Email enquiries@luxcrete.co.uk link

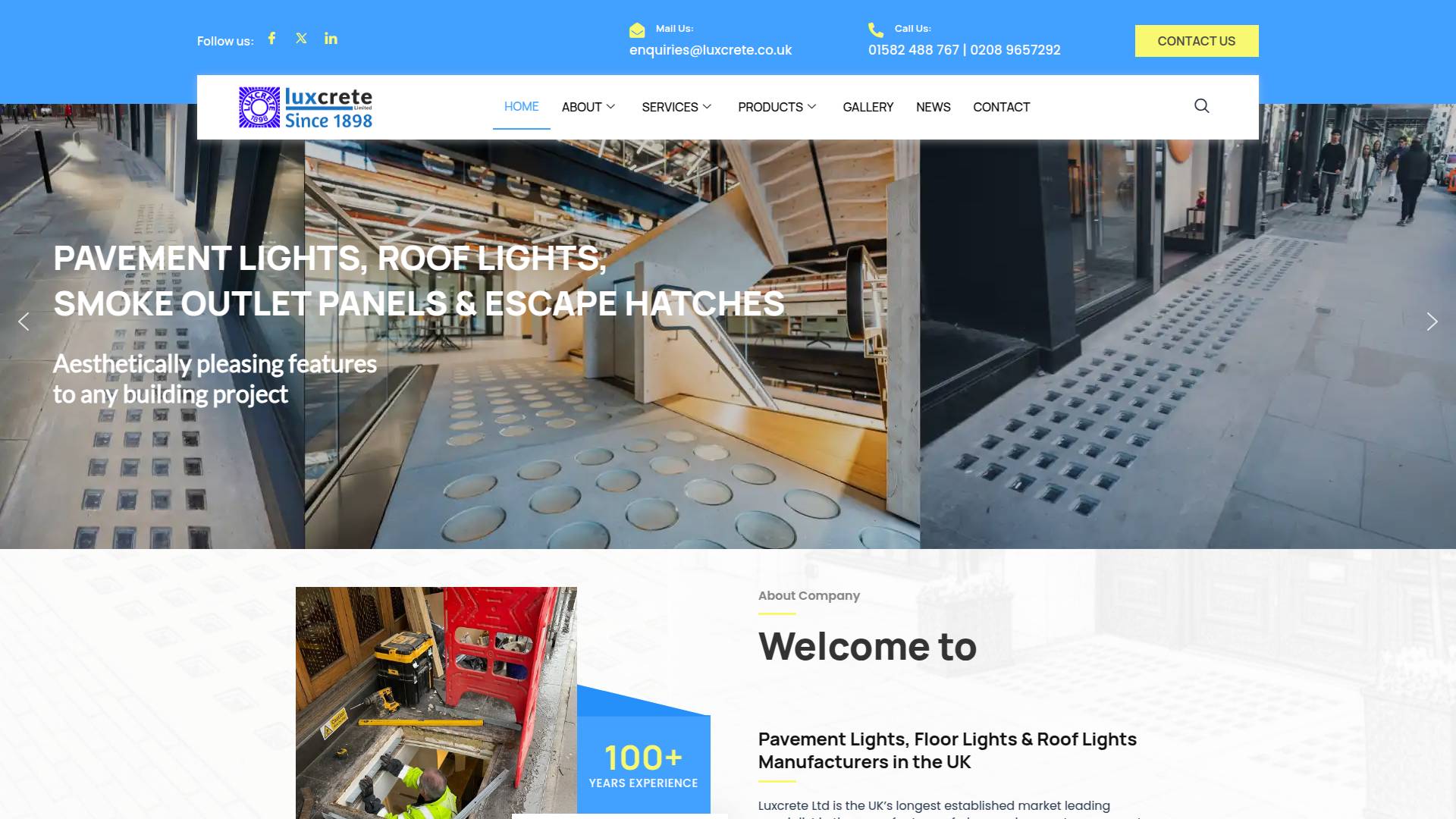(x=711, y=50)
